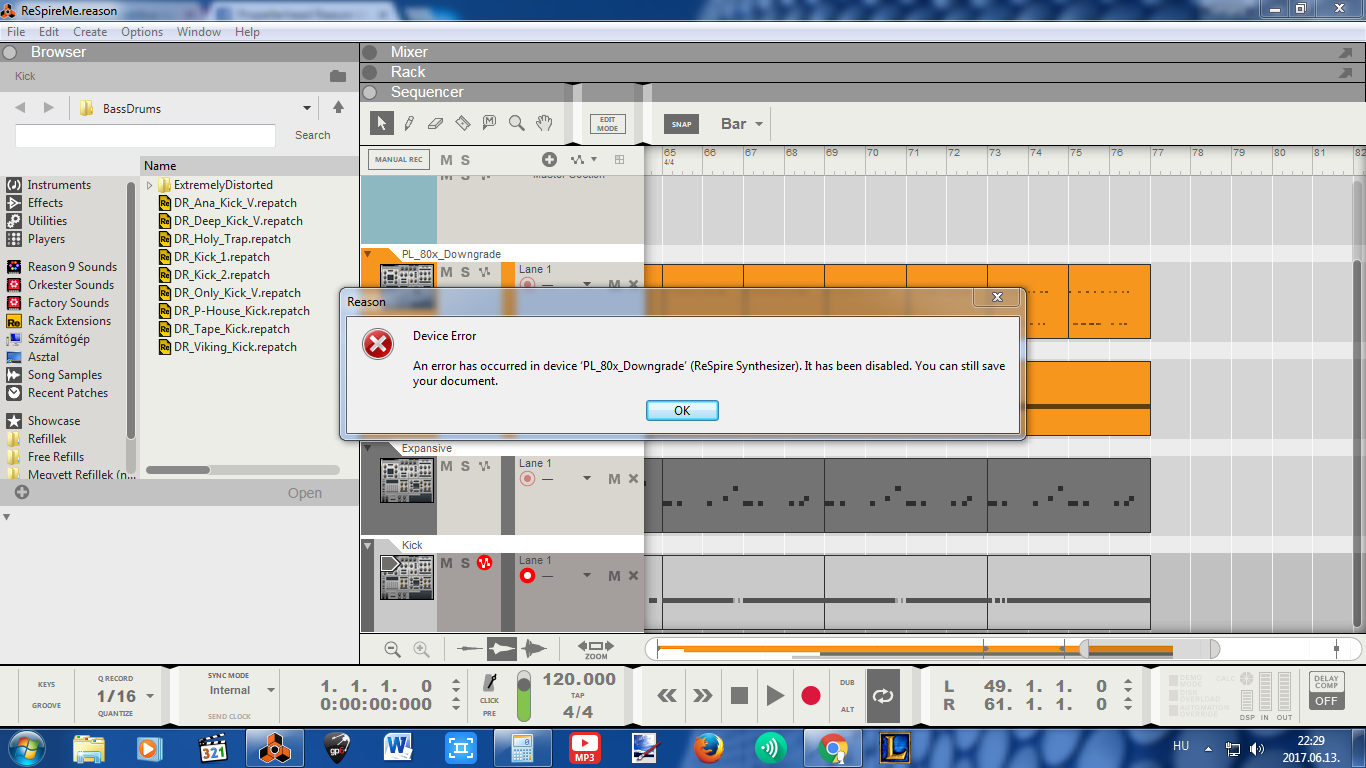The height and width of the screenshot is (768, 1366).
Task: Click the ZOOM fit-to-width icon
Action: click(x=596, y=649)
